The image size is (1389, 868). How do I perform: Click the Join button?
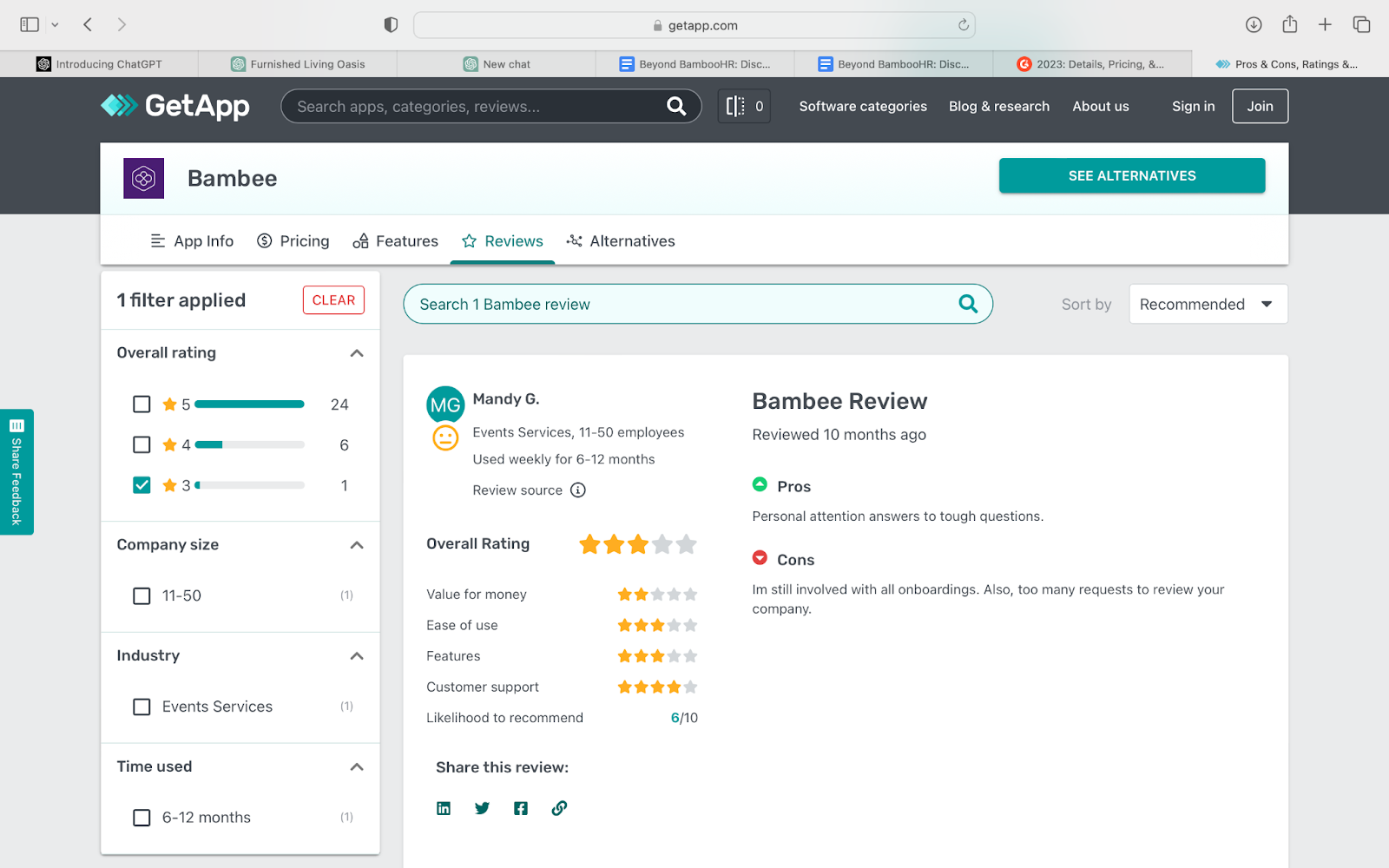pos(1261,106)
